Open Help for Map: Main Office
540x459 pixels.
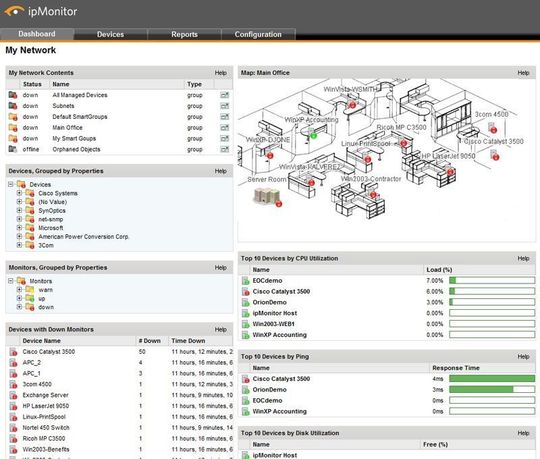click(x=523, y=73)
